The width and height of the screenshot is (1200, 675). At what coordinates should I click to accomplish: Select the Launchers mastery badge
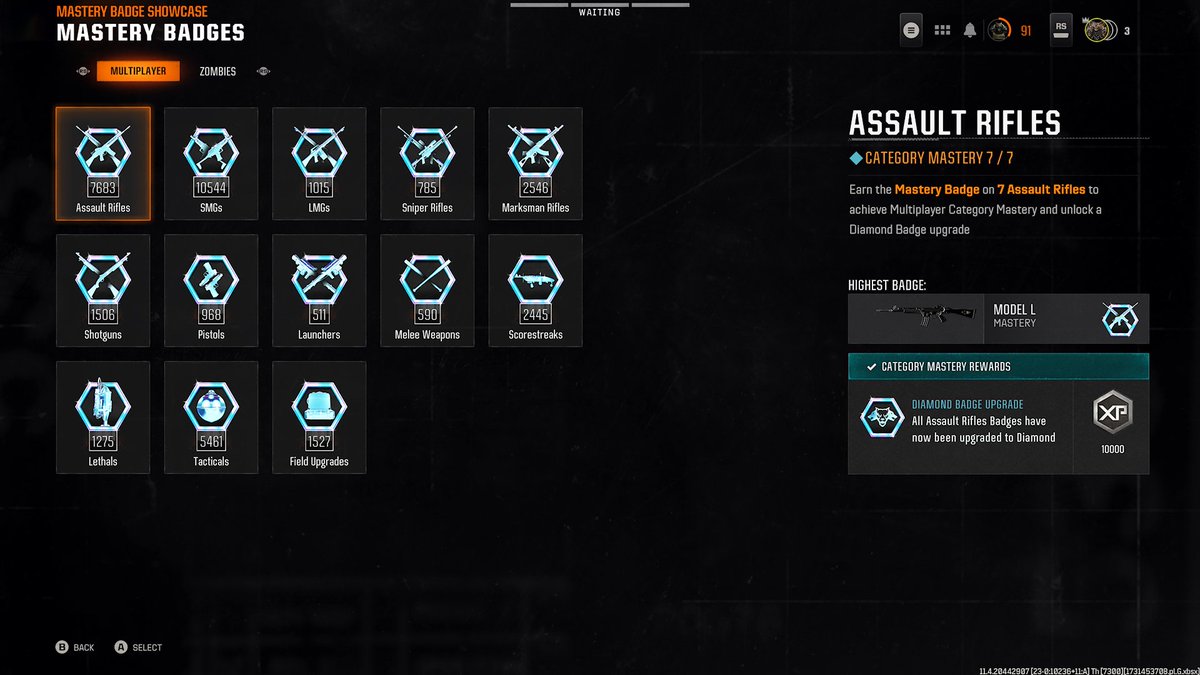(319, 291)
